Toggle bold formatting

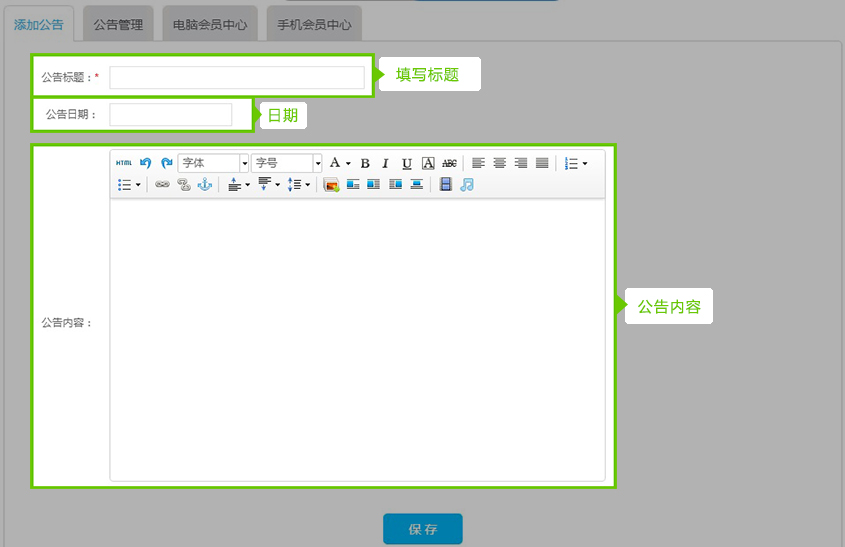[x=365, y=163]
